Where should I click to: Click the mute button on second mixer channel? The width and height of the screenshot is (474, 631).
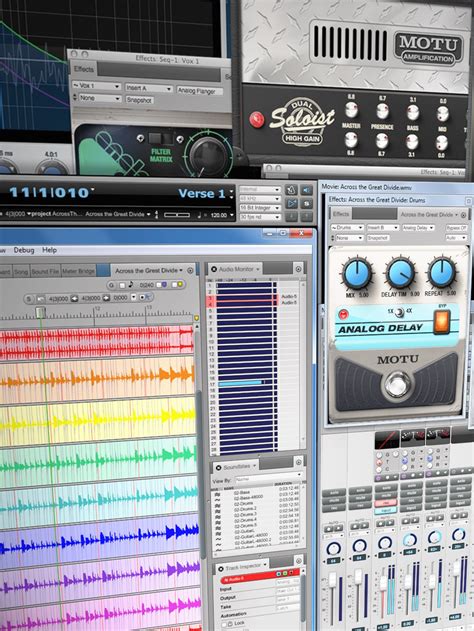tap(359, 499)
